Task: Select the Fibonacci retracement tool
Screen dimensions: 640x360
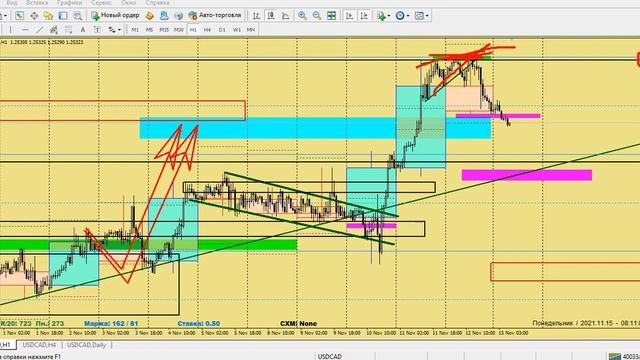Action: tap(68, 30)
